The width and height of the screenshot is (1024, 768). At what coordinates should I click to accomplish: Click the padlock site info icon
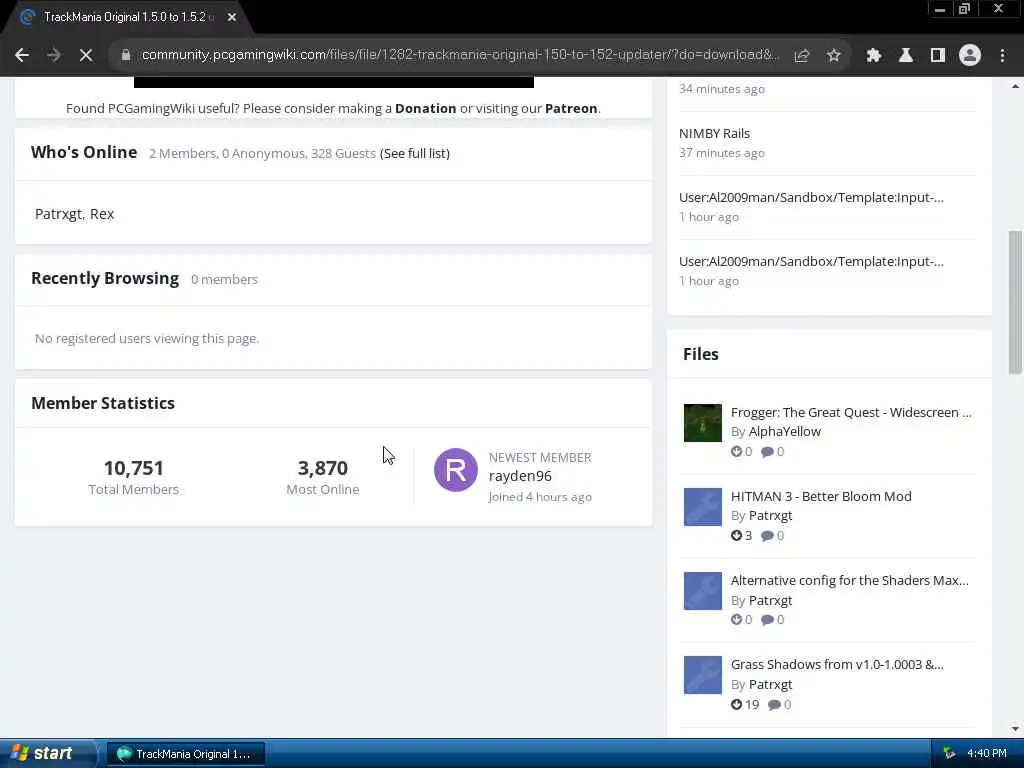(126, 56)
